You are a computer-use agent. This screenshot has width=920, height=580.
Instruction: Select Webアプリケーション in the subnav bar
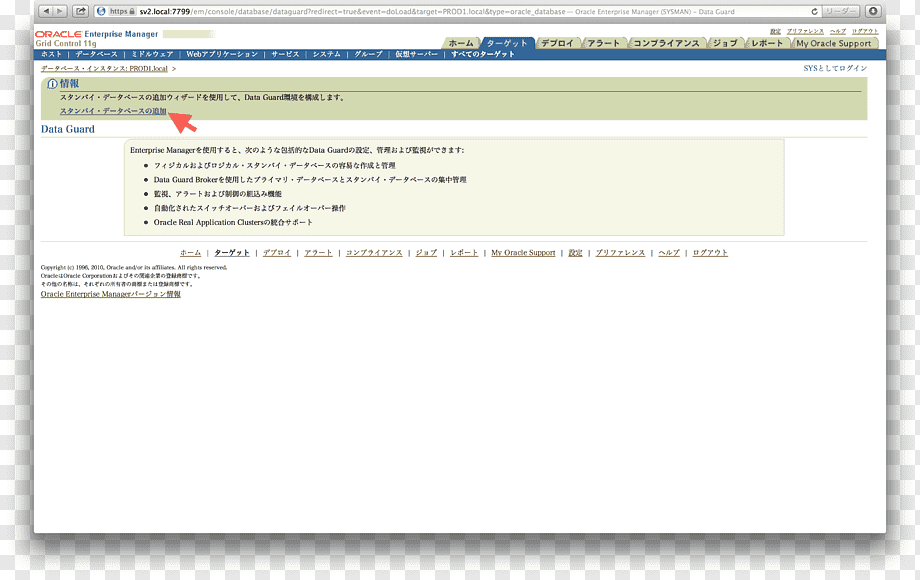[x=222, y=54]
